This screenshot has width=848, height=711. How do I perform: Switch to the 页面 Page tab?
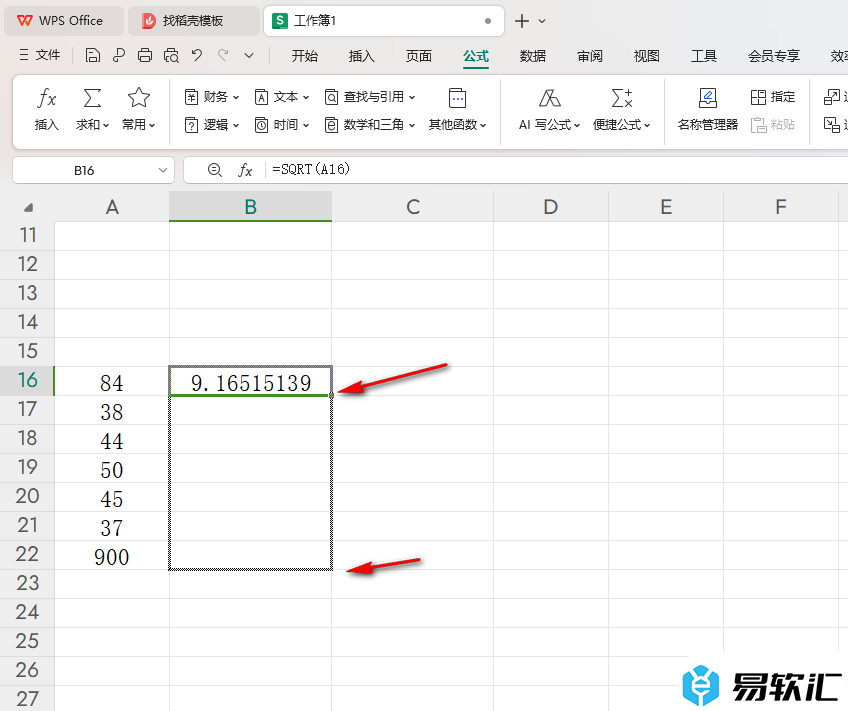[419, 56]
